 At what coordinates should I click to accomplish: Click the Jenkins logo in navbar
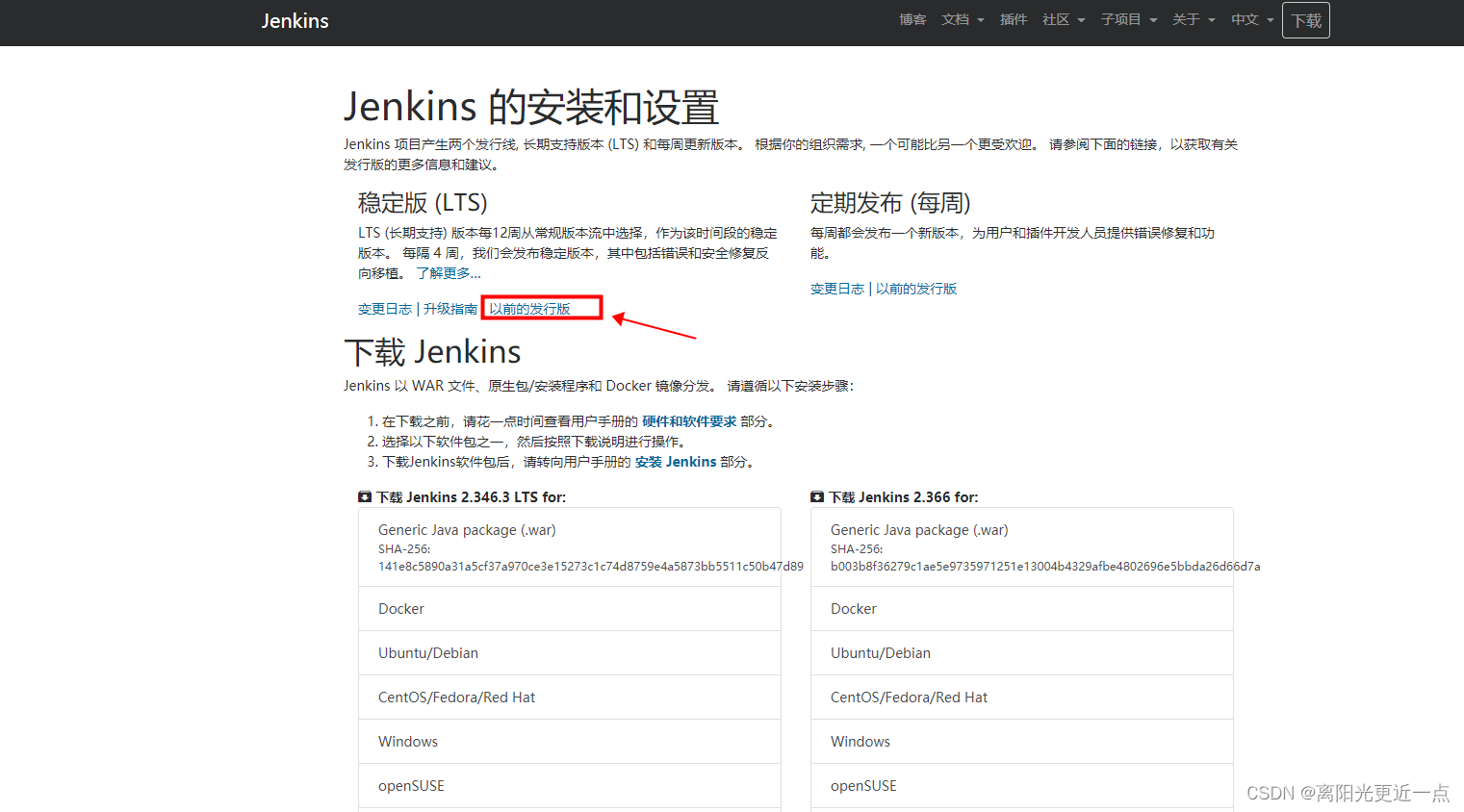tap(295, 20)
